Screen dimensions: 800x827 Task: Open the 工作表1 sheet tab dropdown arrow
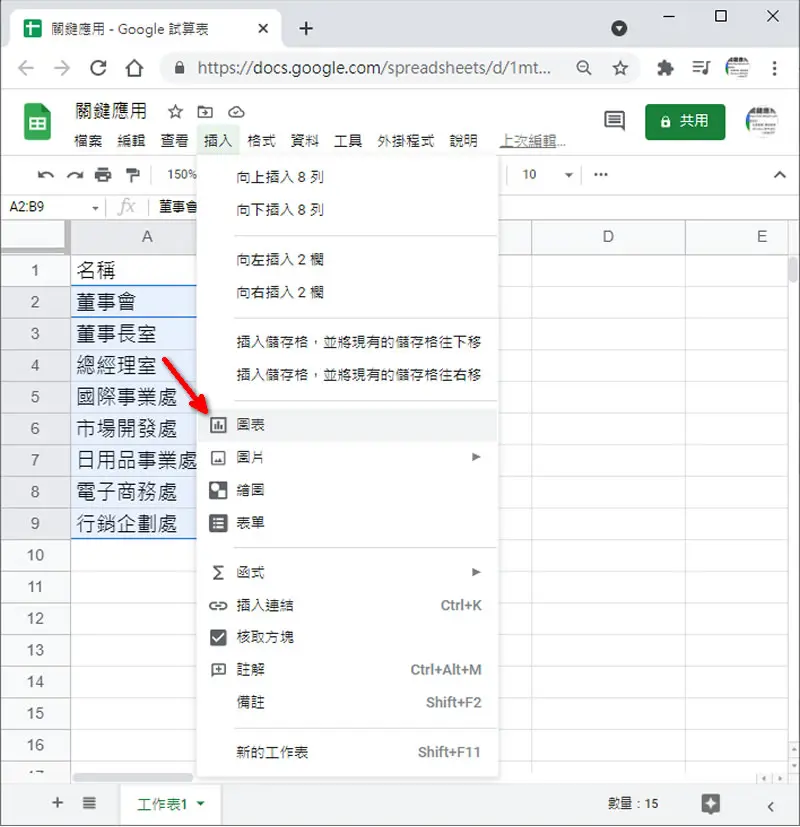tap(201, 804)
